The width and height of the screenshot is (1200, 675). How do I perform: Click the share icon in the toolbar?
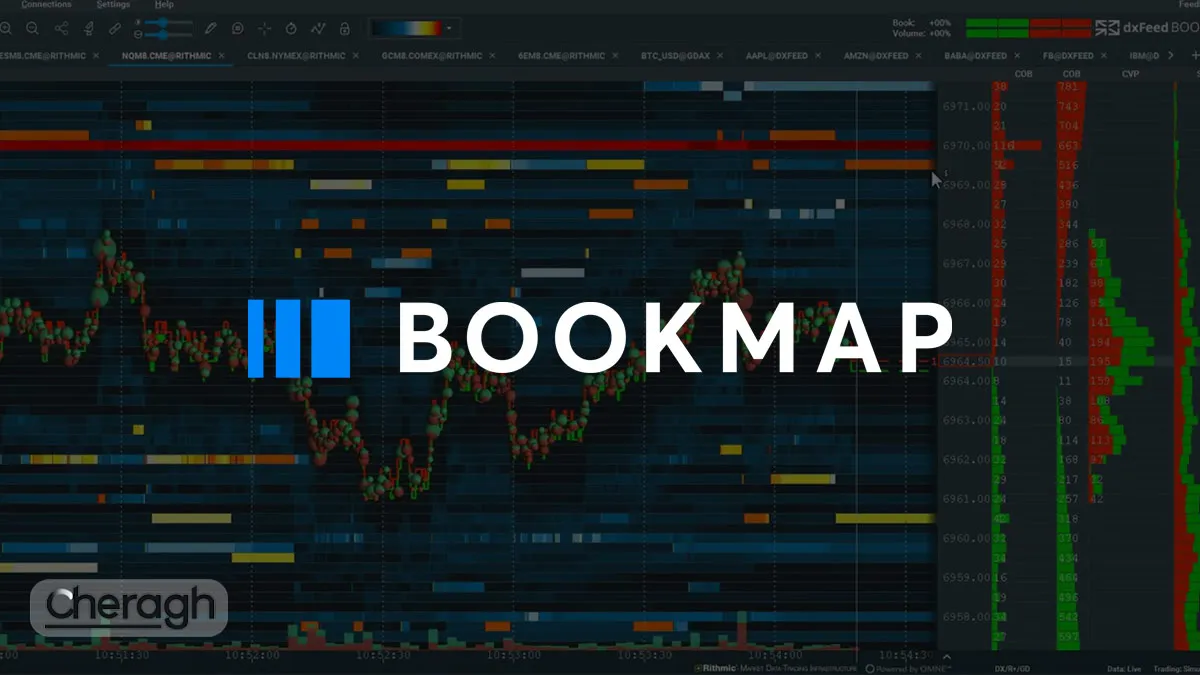coord(62,29)
